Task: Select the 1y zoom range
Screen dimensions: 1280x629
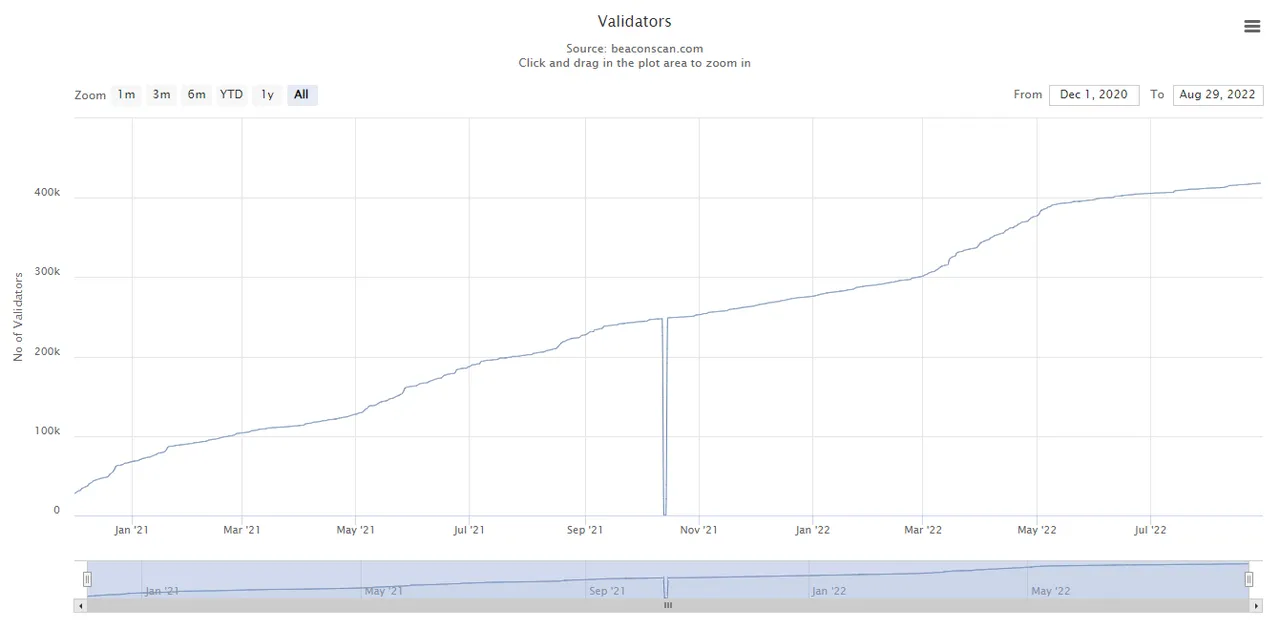Action: tap(267, 95)
